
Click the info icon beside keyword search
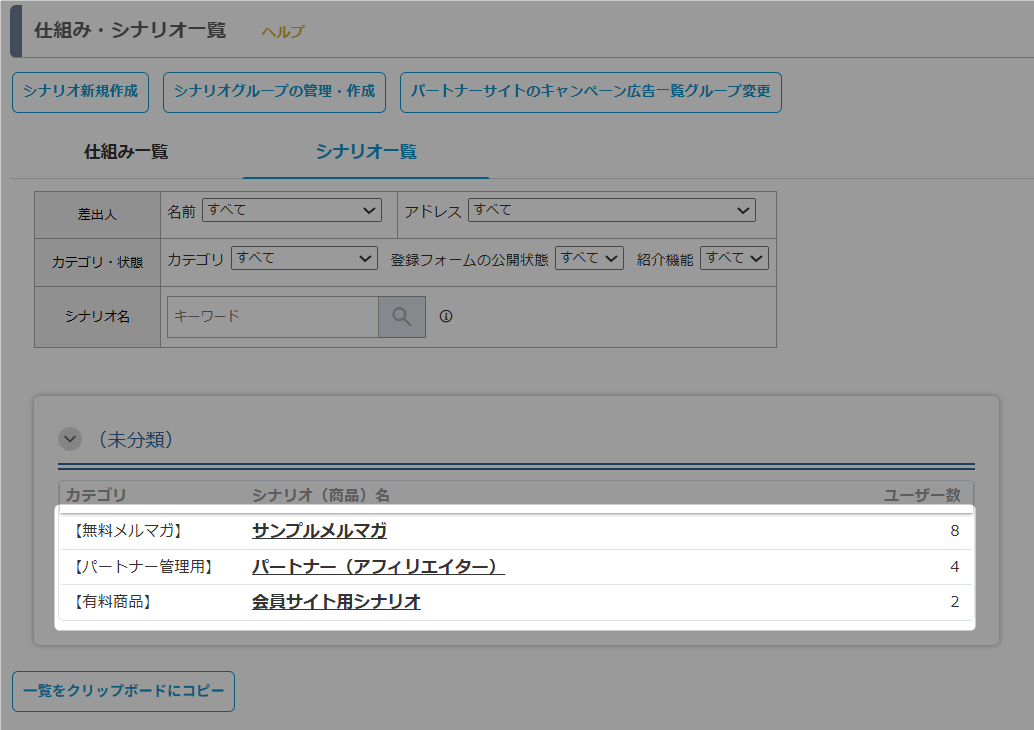point(446,317)
